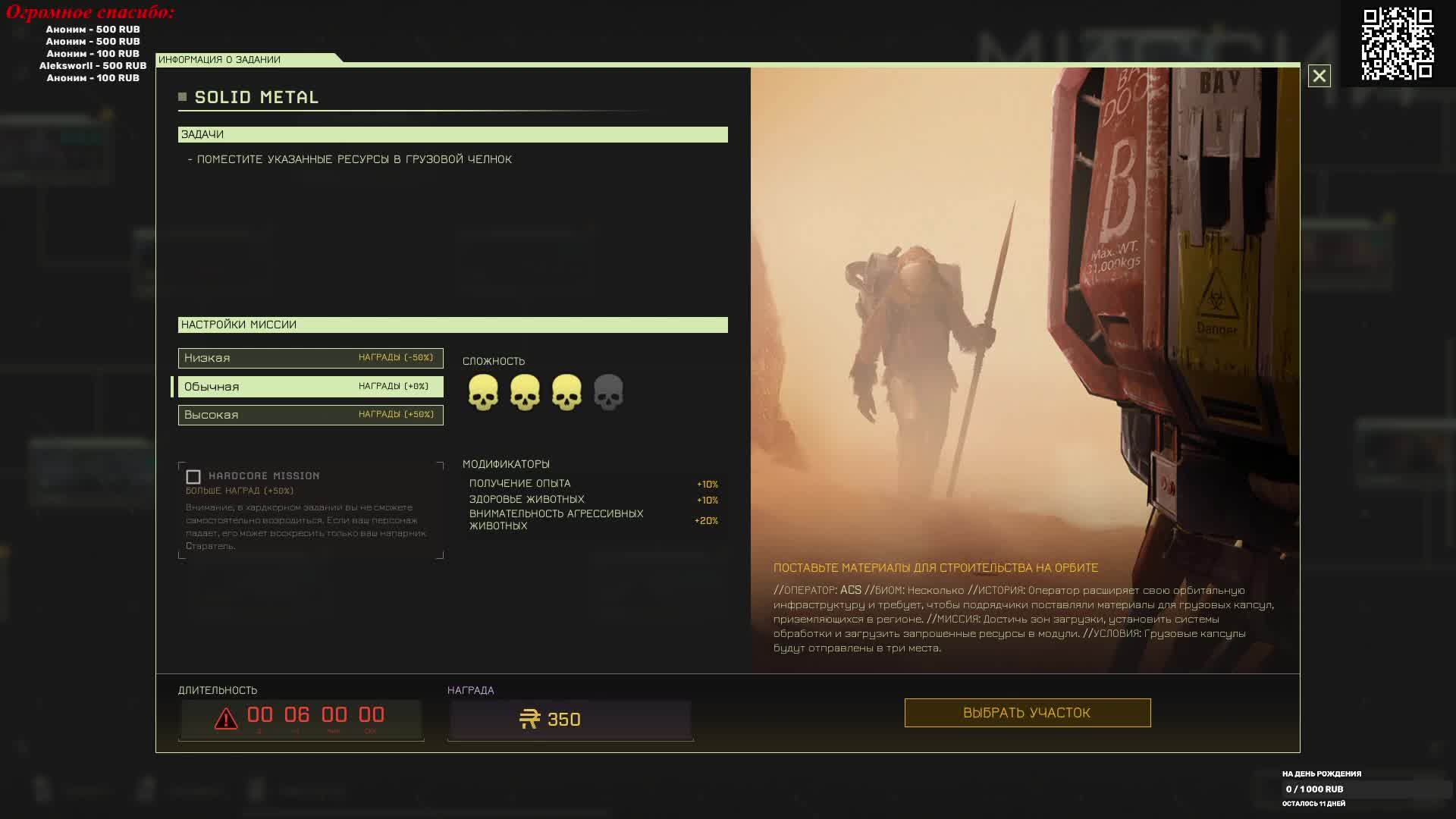Click the QR code image
Viewport: 1456px width, 819px height.
(x=1397, y=43)
